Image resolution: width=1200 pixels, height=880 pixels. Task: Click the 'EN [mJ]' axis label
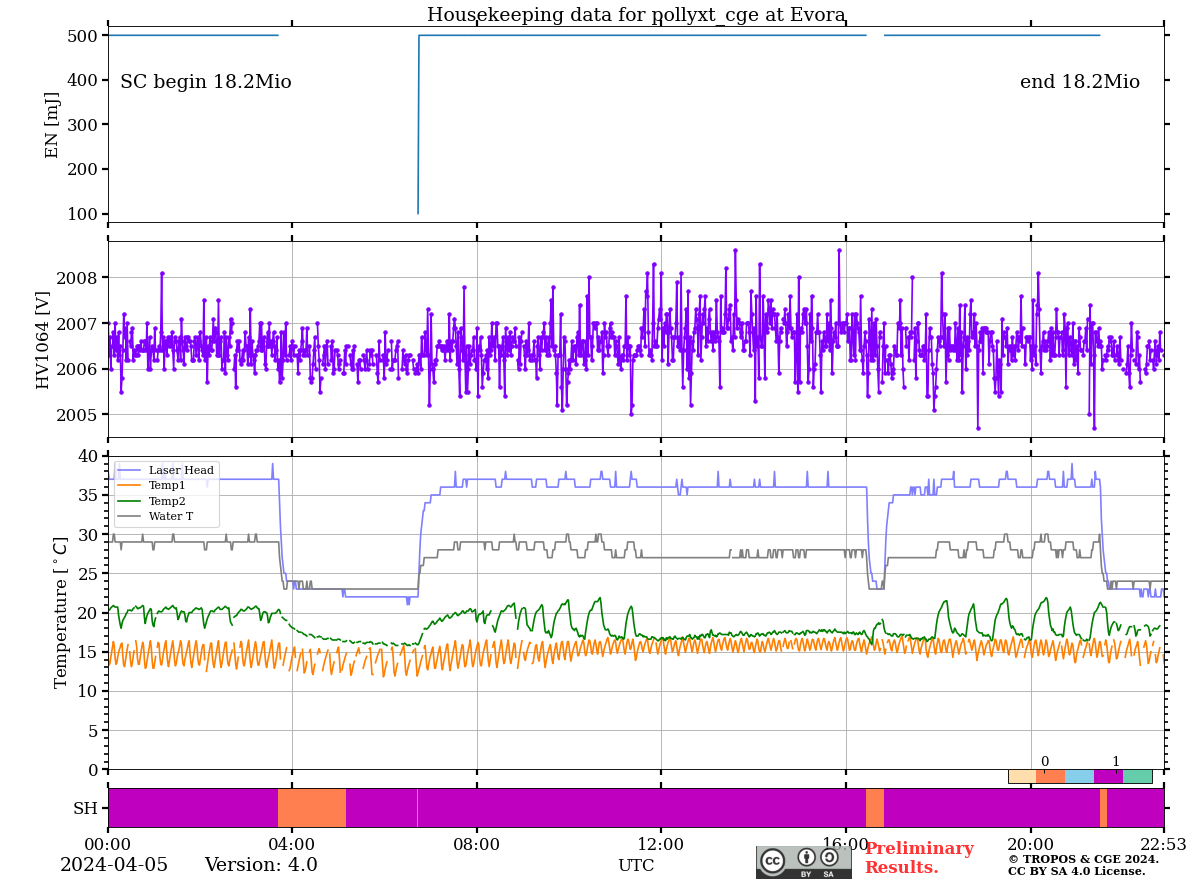click(x=53, y=125)
